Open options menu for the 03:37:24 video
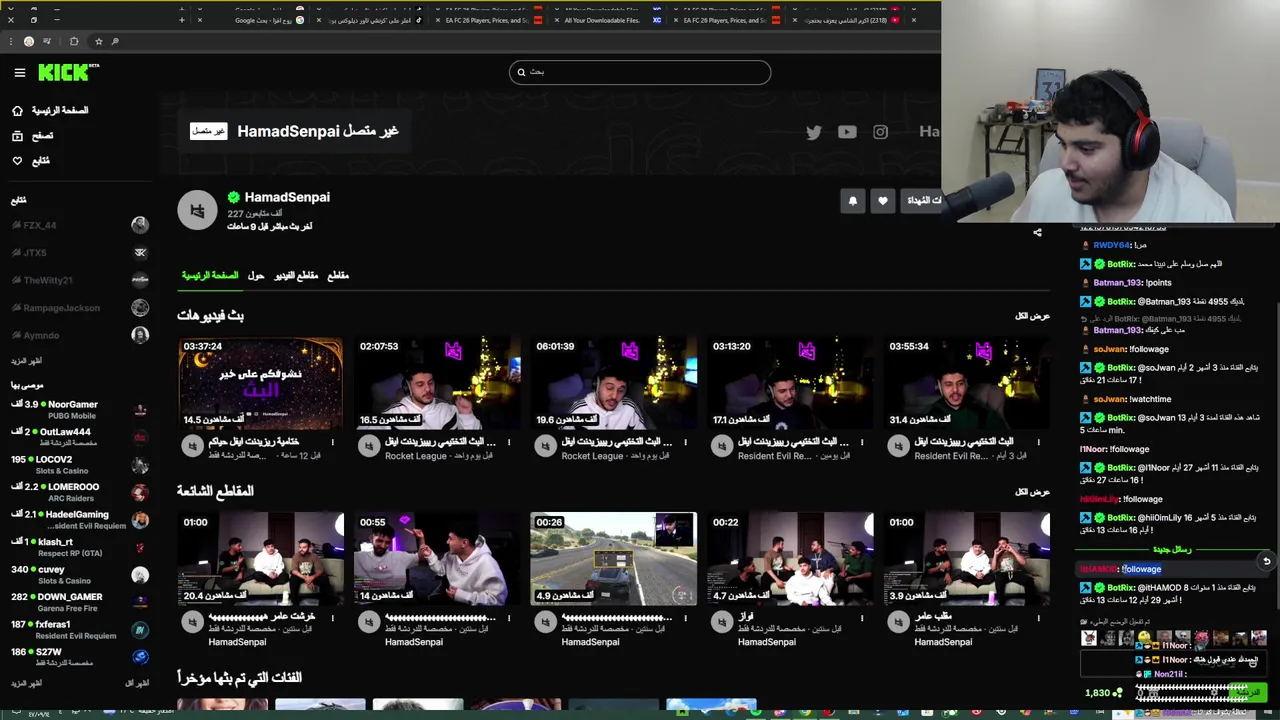The height and width of the screenshot is (720, 1280). 332,442
